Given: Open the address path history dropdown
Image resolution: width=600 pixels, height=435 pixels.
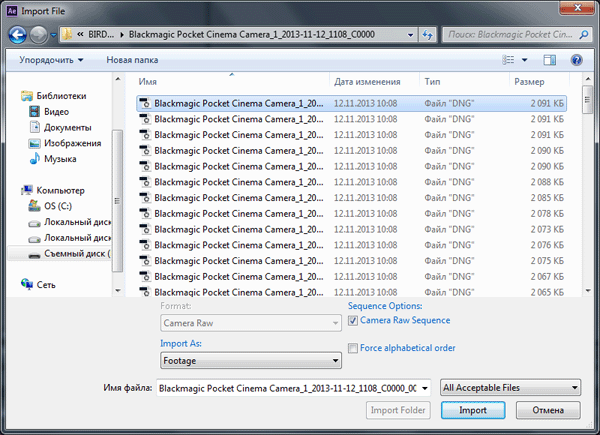Looking at the screenshot, I should tap(411, 35).
